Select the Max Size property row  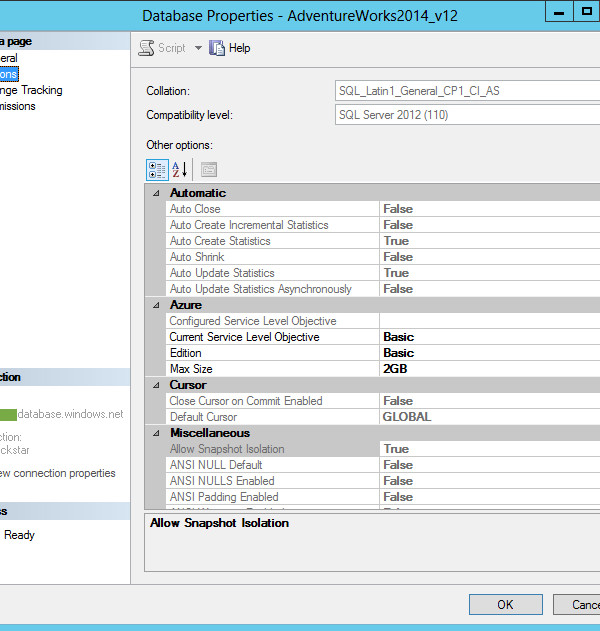point(383,369)
